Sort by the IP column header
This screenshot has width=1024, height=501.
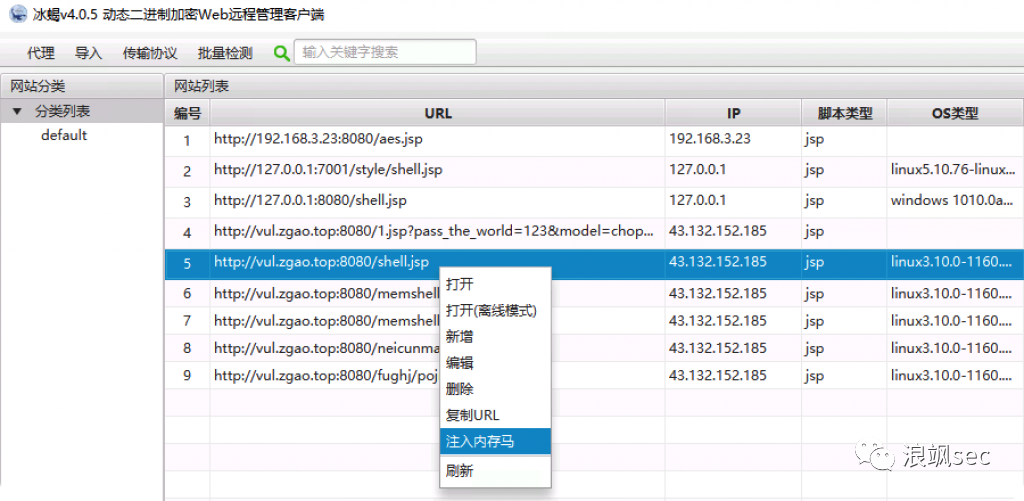pyautogui.click(x=733, y=113)
